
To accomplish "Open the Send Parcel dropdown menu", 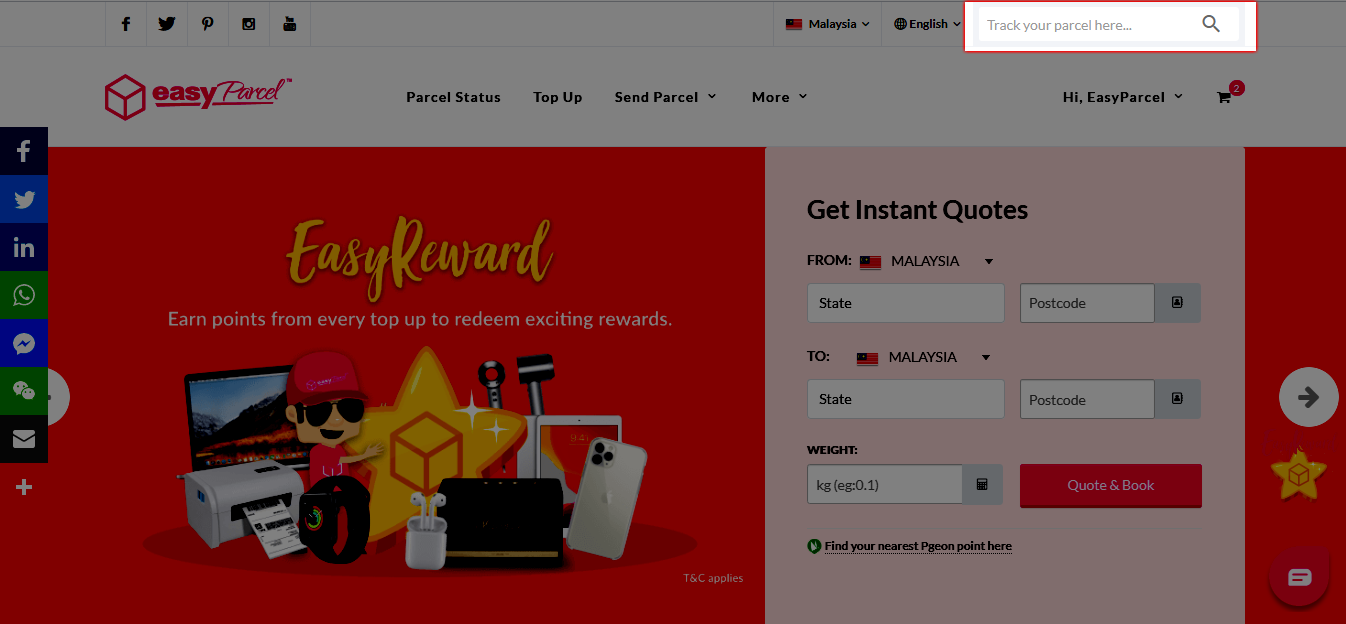I will click(665, 96).
